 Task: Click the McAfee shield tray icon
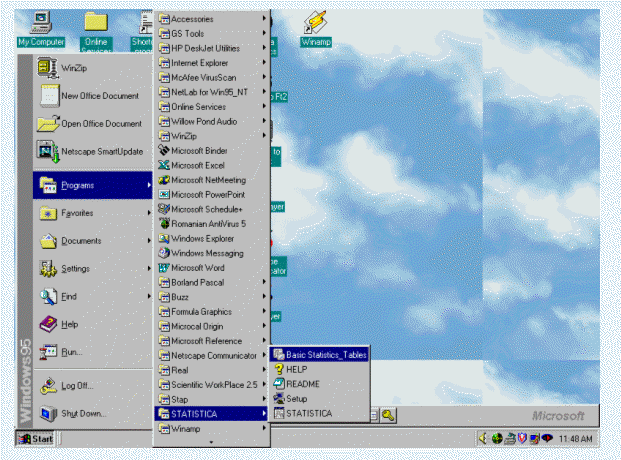tap(522, 439)
